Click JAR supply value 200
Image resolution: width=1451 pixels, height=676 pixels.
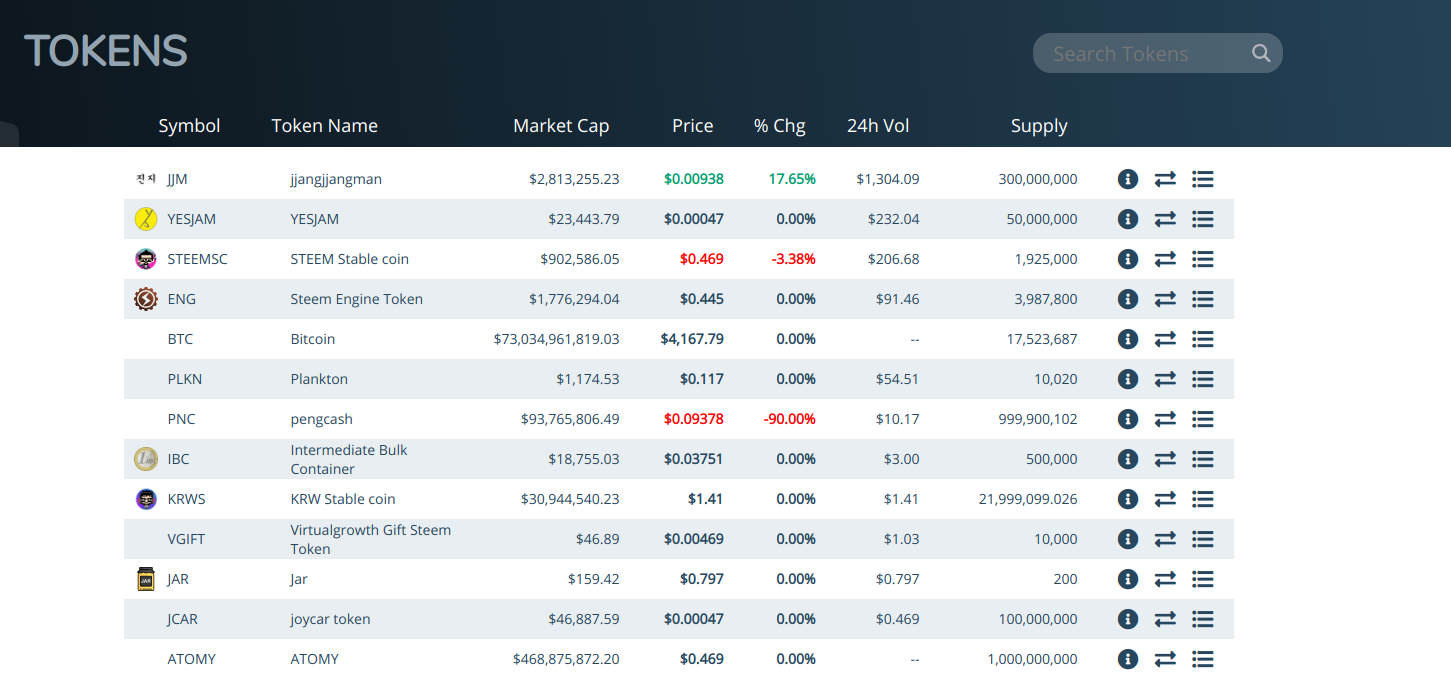[1066, 579]
